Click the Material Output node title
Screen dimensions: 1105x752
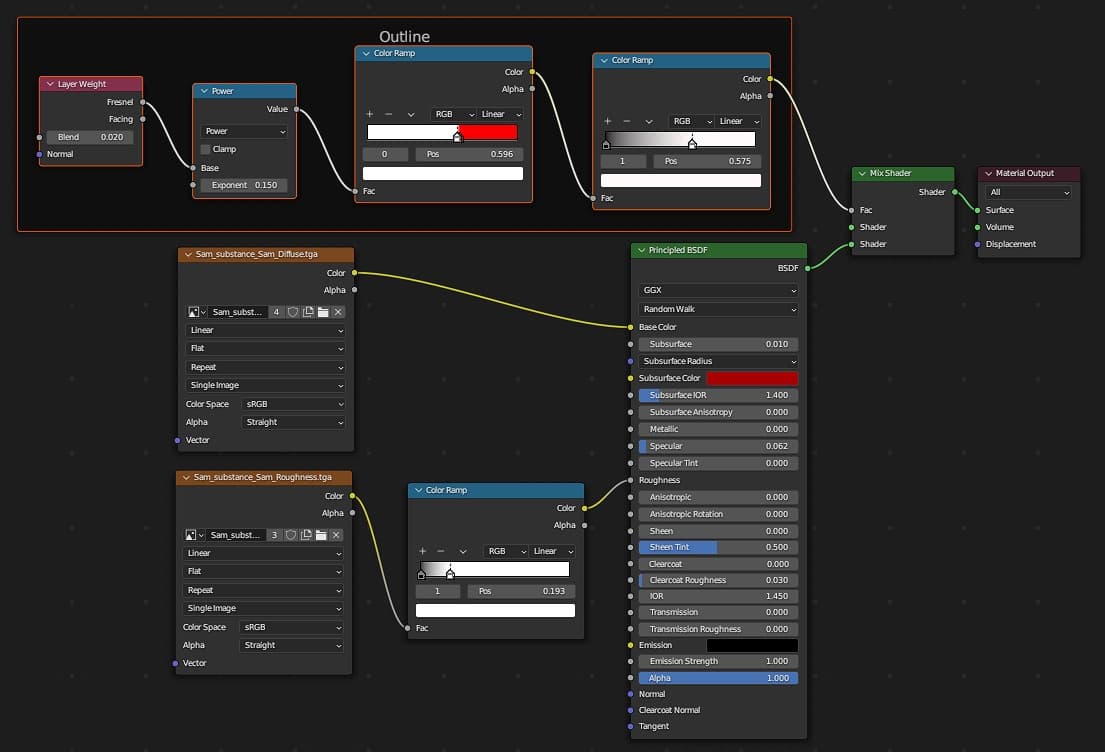(1030, 173)
